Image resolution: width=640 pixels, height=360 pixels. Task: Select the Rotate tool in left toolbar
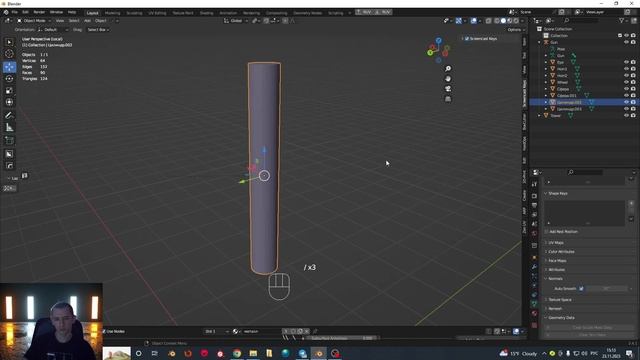click(9, 78)
